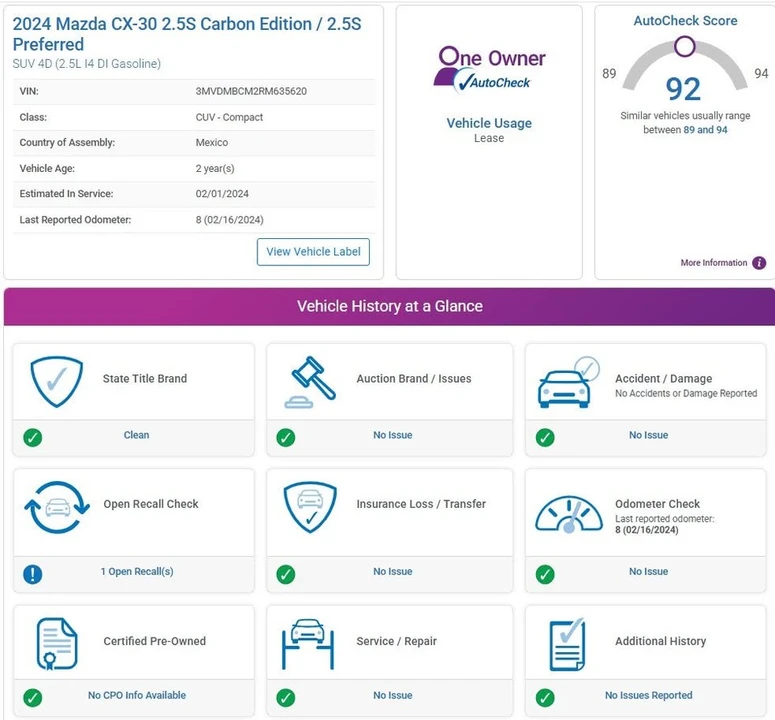This screenshot has height=720, width=775.
Task: Click green check in Odometer Check card
Action: click(x=545, y=574)
